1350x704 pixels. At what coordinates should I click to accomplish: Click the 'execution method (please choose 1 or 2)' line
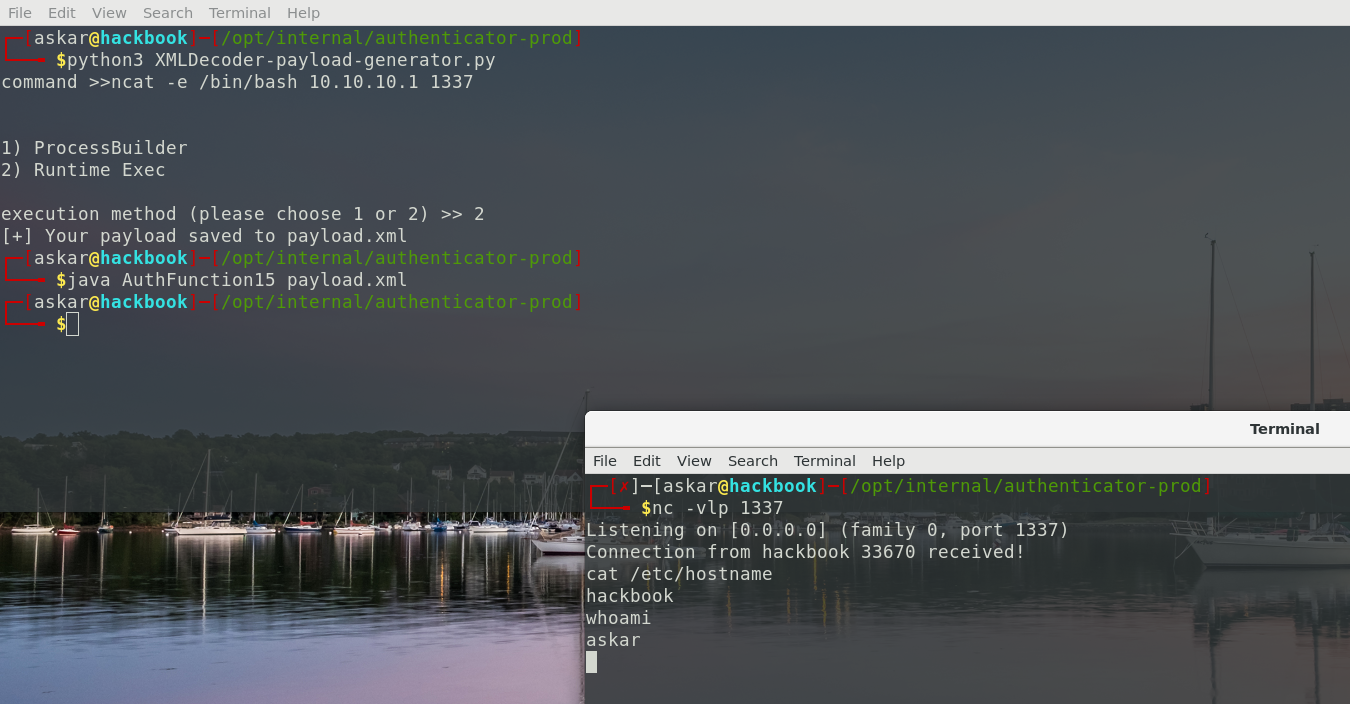click(x=243, y=214)
